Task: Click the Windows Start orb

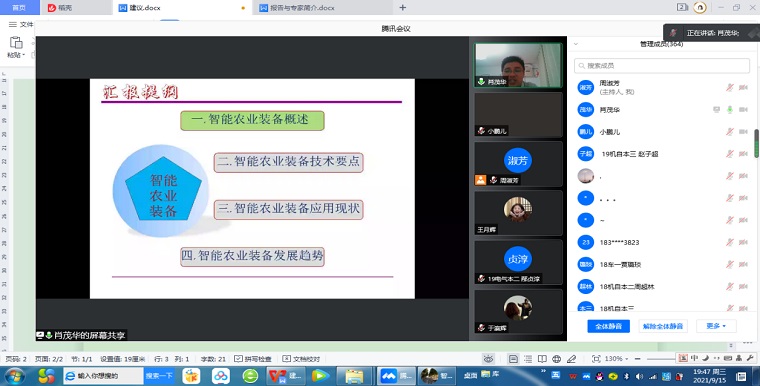Action: click(14, 376)
